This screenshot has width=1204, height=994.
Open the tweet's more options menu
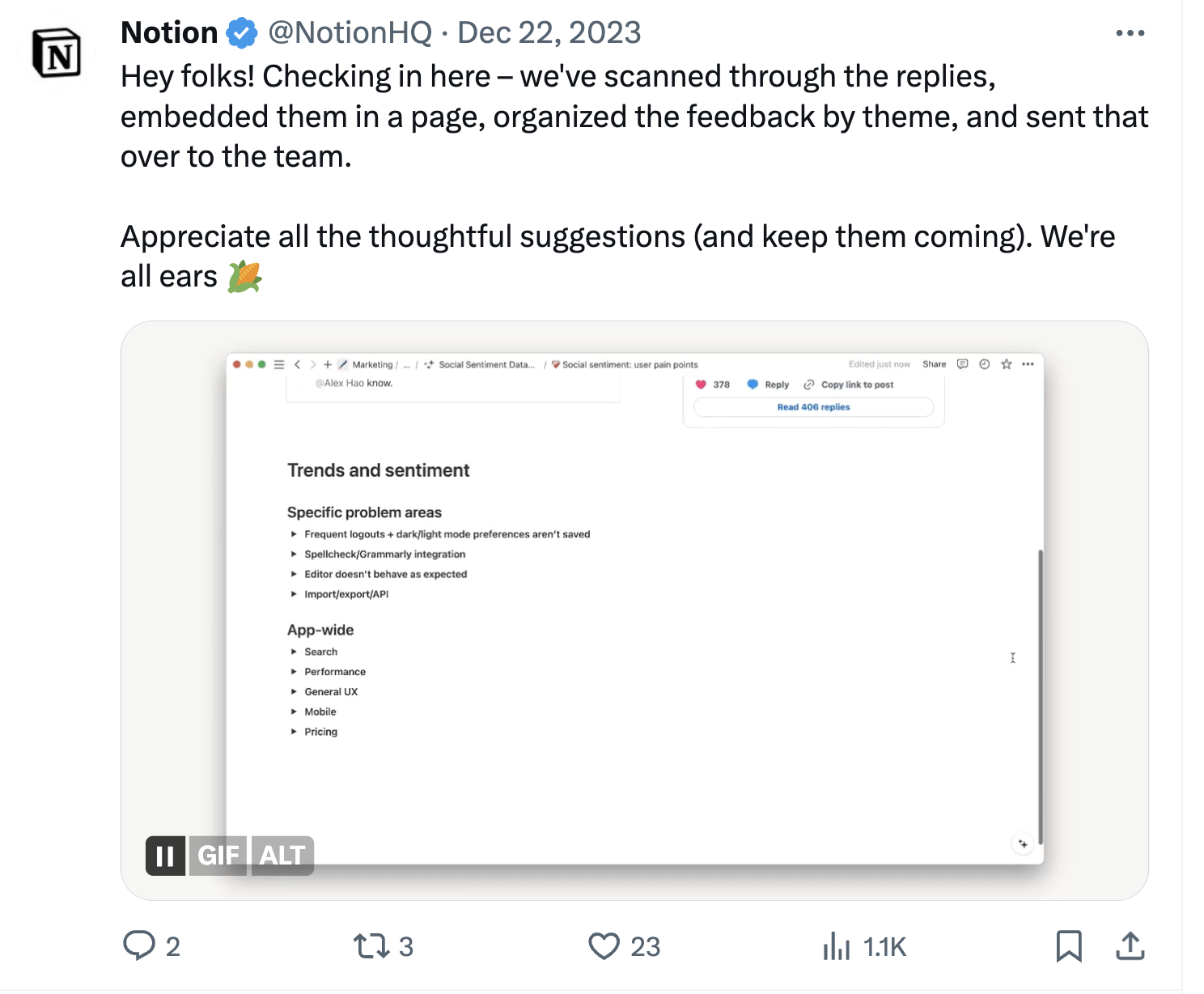1130,32
